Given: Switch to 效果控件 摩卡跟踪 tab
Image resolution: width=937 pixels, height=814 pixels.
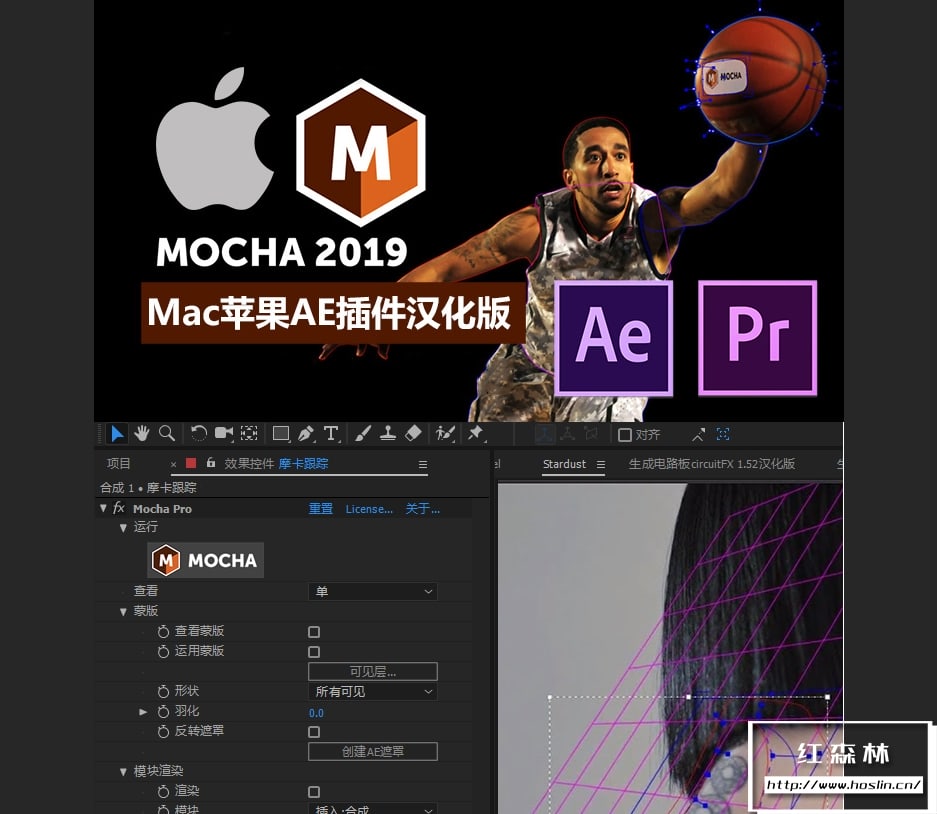Looking at the screenshot, I should click(277, 464).
